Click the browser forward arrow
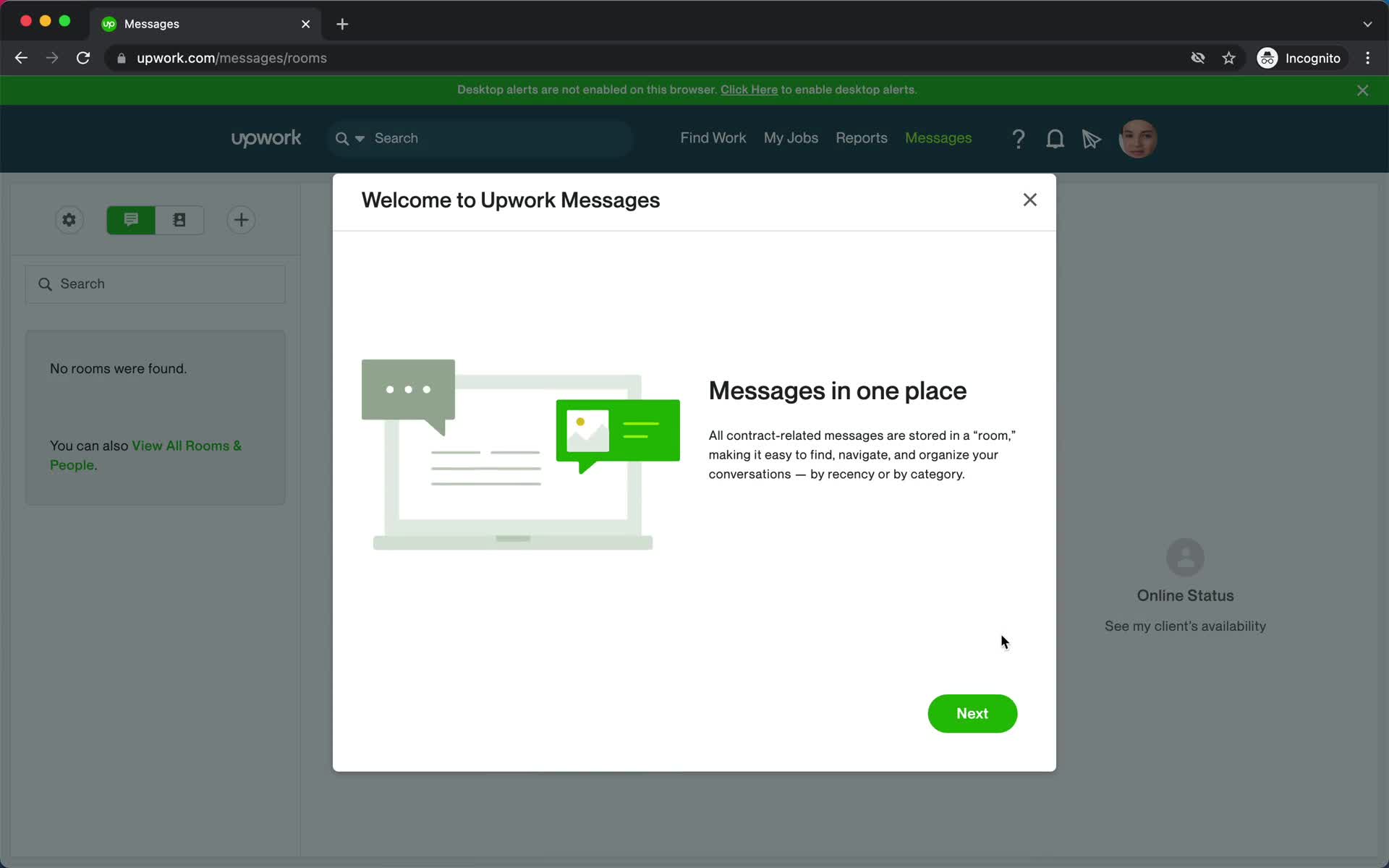The image size is (1389, 868). coord(52,58)
